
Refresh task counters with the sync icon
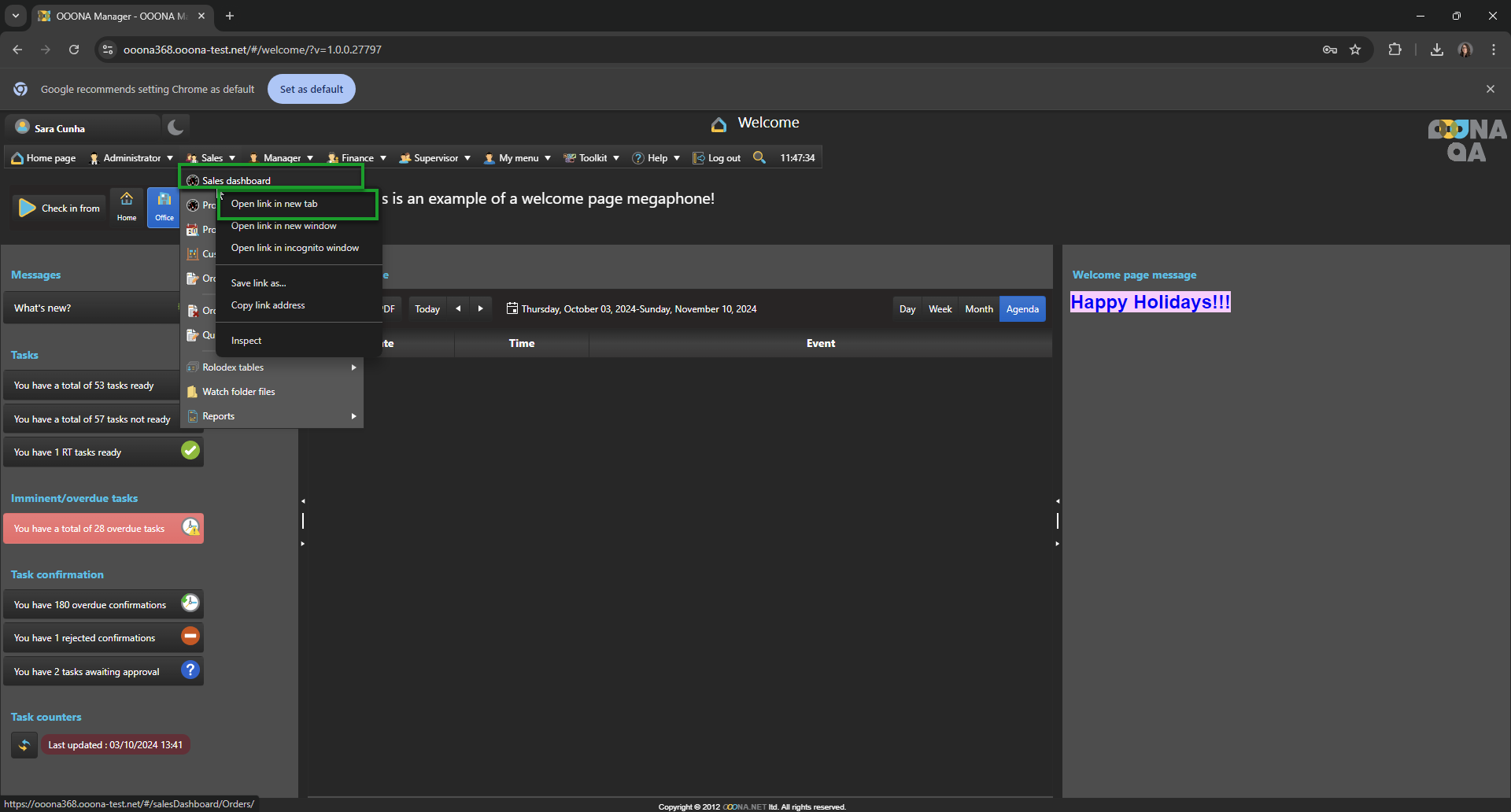point(24,744)
